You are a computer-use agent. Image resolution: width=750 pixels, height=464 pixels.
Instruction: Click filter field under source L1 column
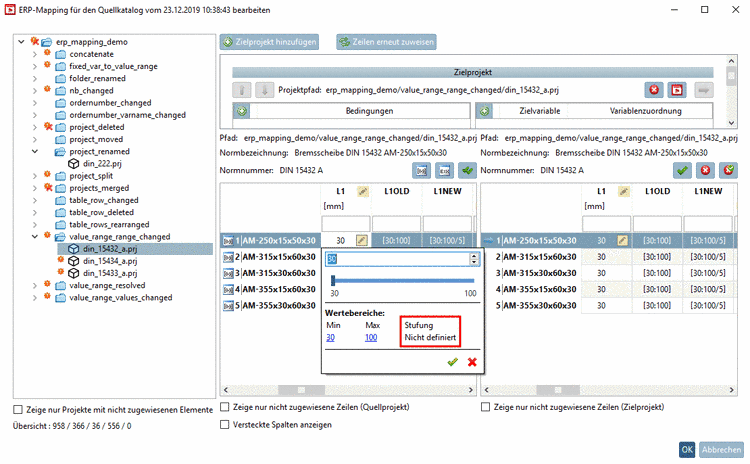tap(346, 223)
